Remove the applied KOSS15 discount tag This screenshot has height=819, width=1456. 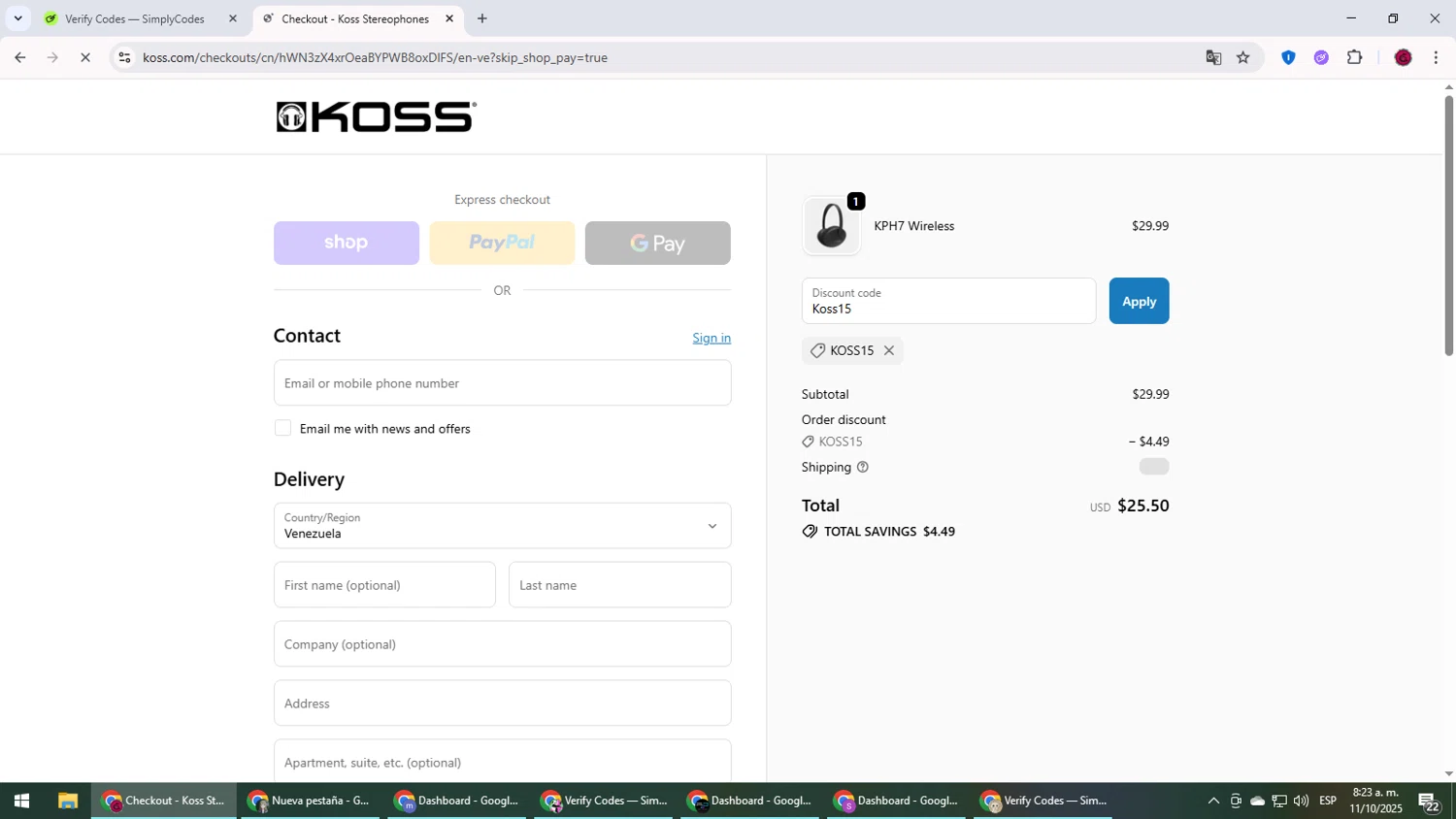[x=888, y=350]
